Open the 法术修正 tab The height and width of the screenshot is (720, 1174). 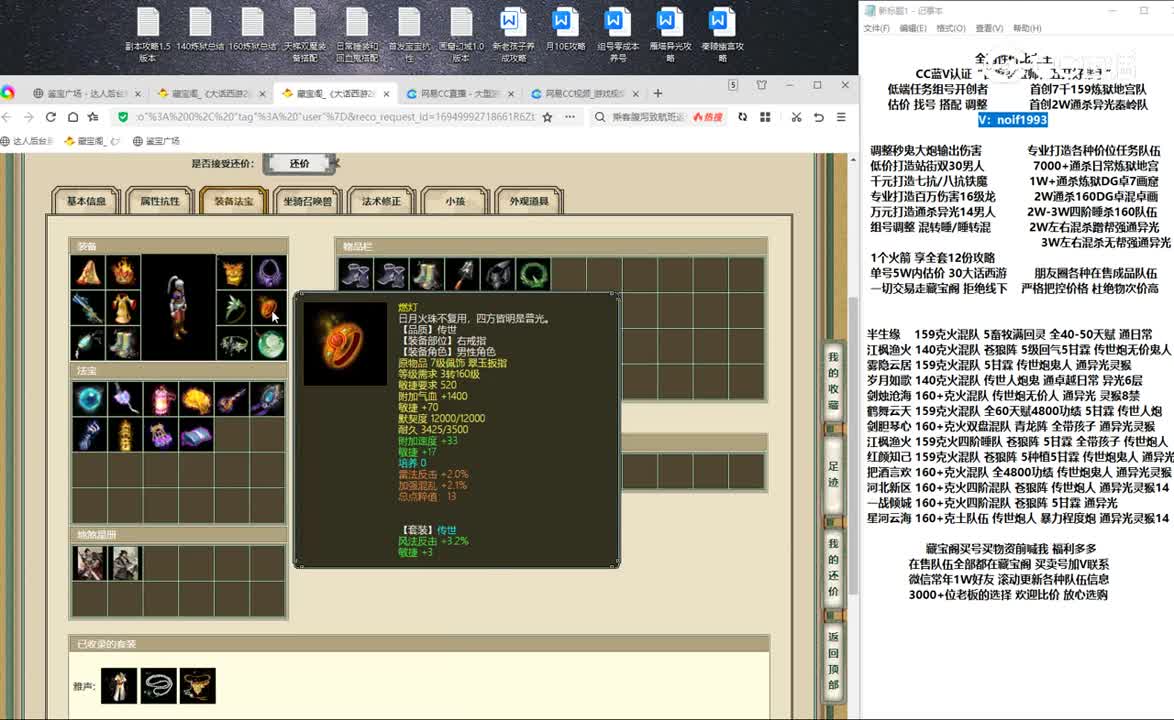click(x=381, y=201)
